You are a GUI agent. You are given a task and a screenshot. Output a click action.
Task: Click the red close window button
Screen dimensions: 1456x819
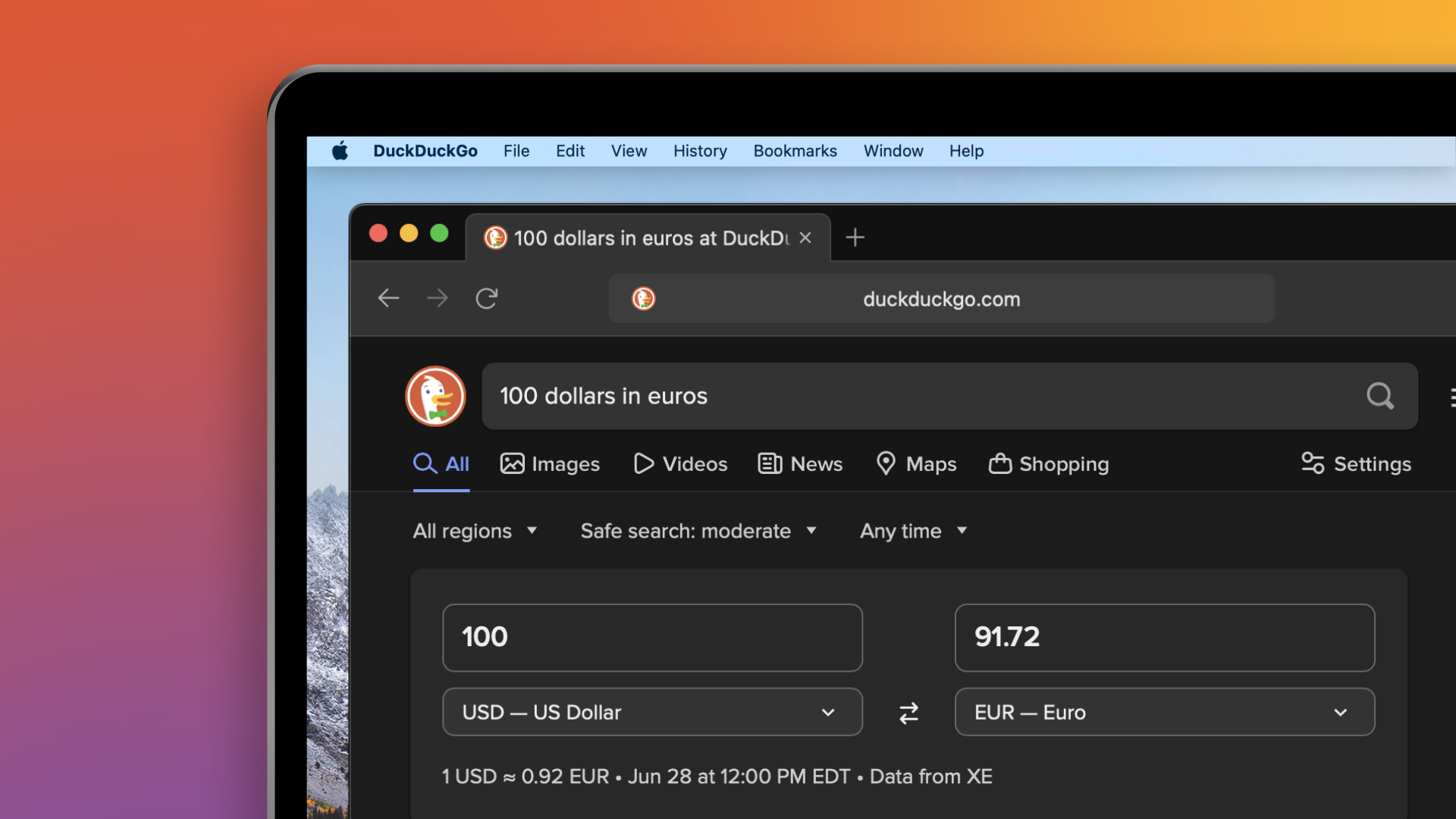(x=378, y=234)
